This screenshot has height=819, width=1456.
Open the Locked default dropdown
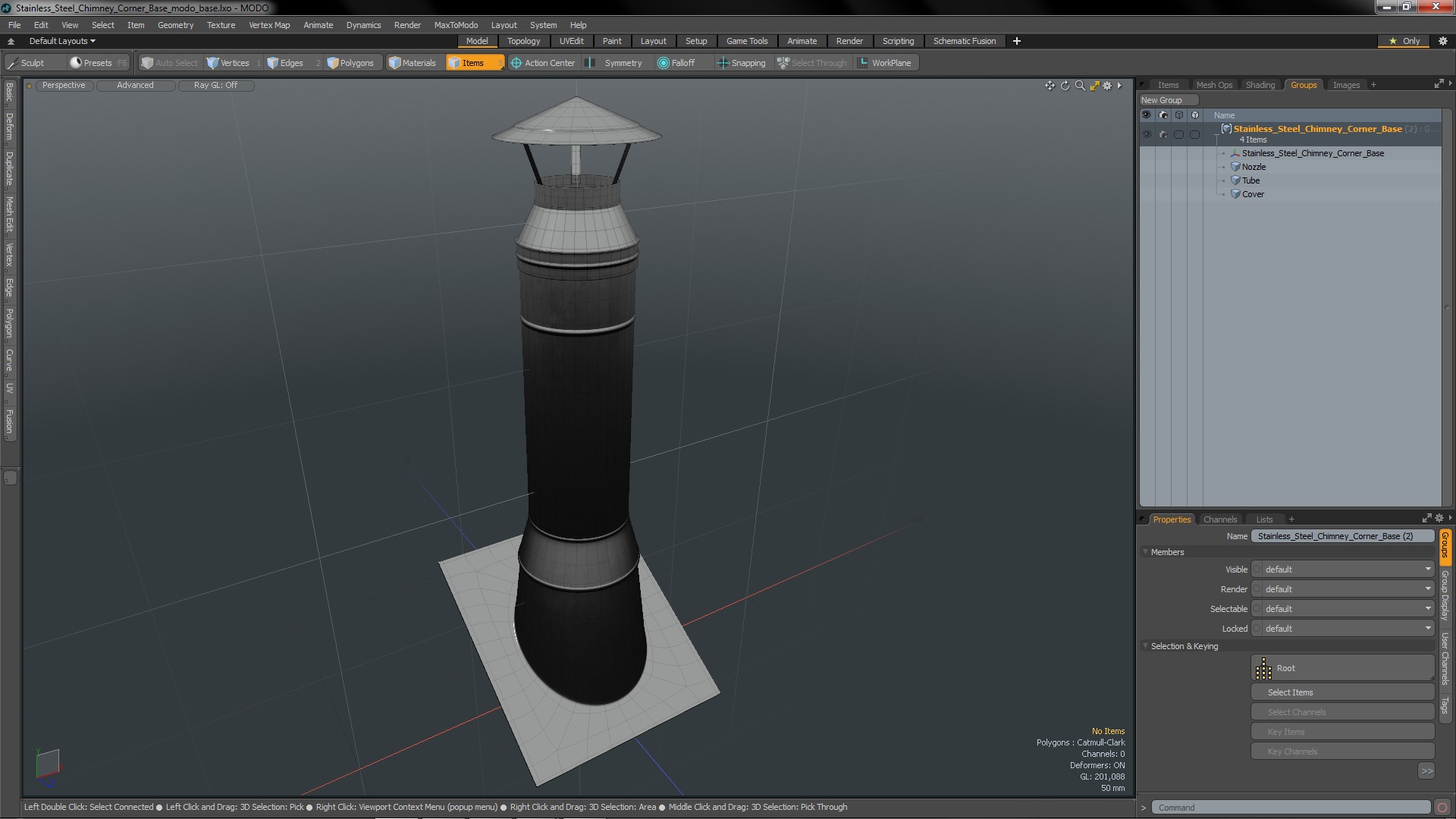[1348, 629]
